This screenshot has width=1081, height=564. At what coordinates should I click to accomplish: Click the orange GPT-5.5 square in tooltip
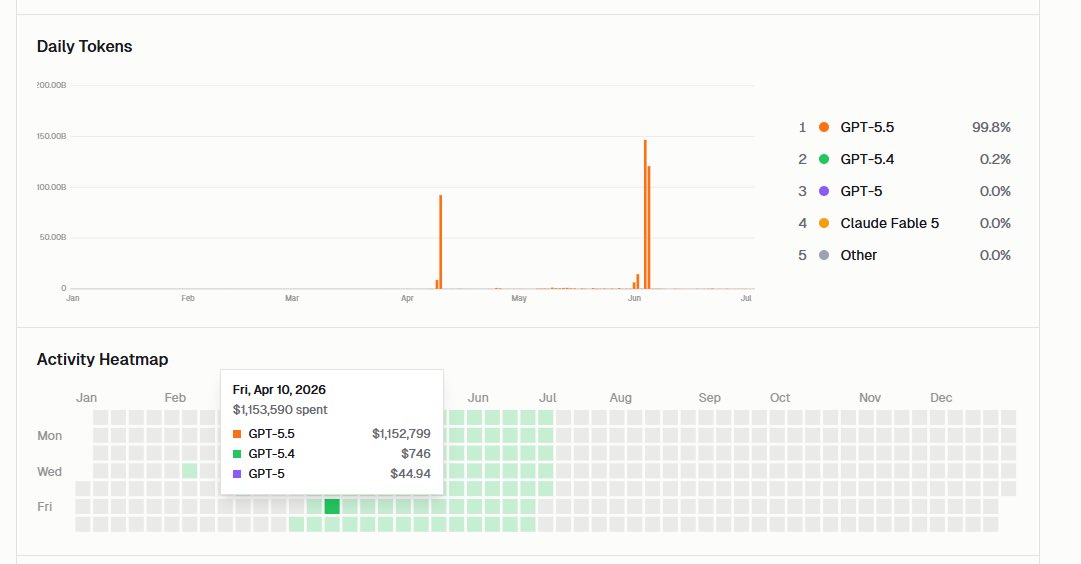[237, 434]
